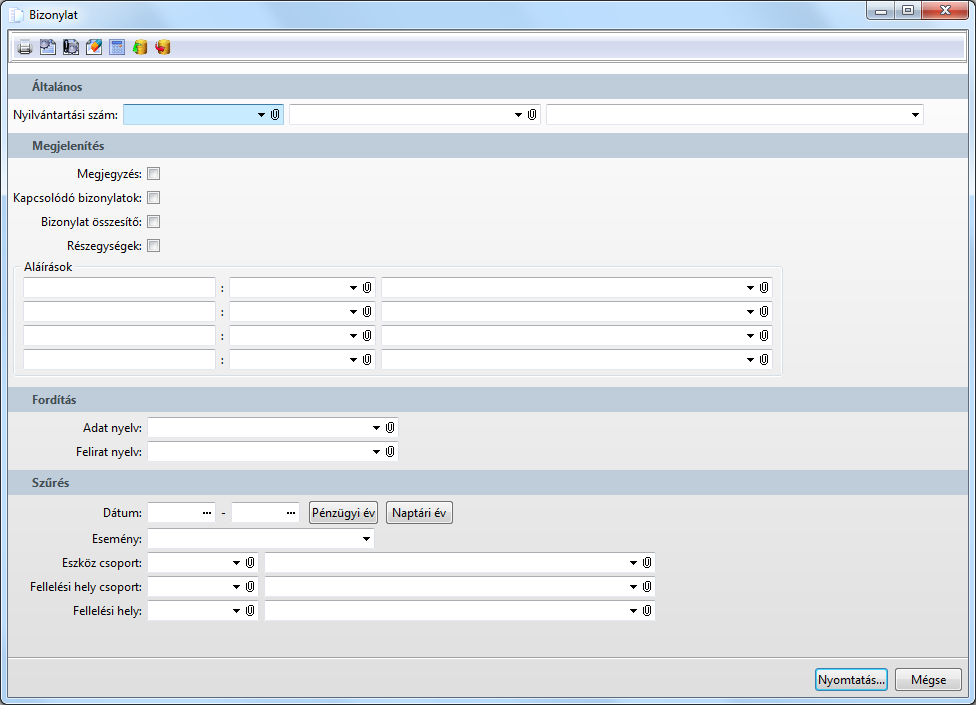Image resolution: width=976 pixels, height=705 pixels.
Task: Click paperclip of wide Fellelési hely csoport field
Action: [647, 587]
